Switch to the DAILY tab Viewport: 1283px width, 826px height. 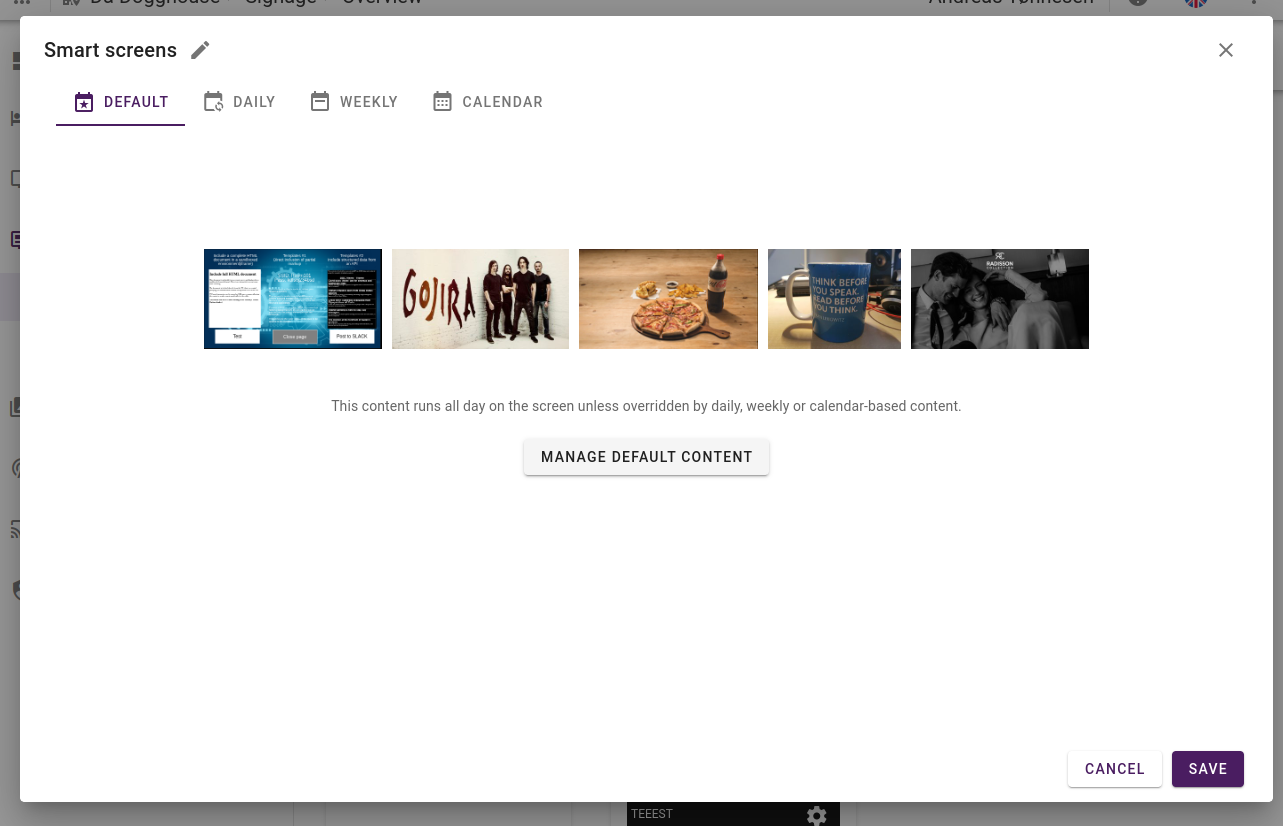(x=239, y=101)
